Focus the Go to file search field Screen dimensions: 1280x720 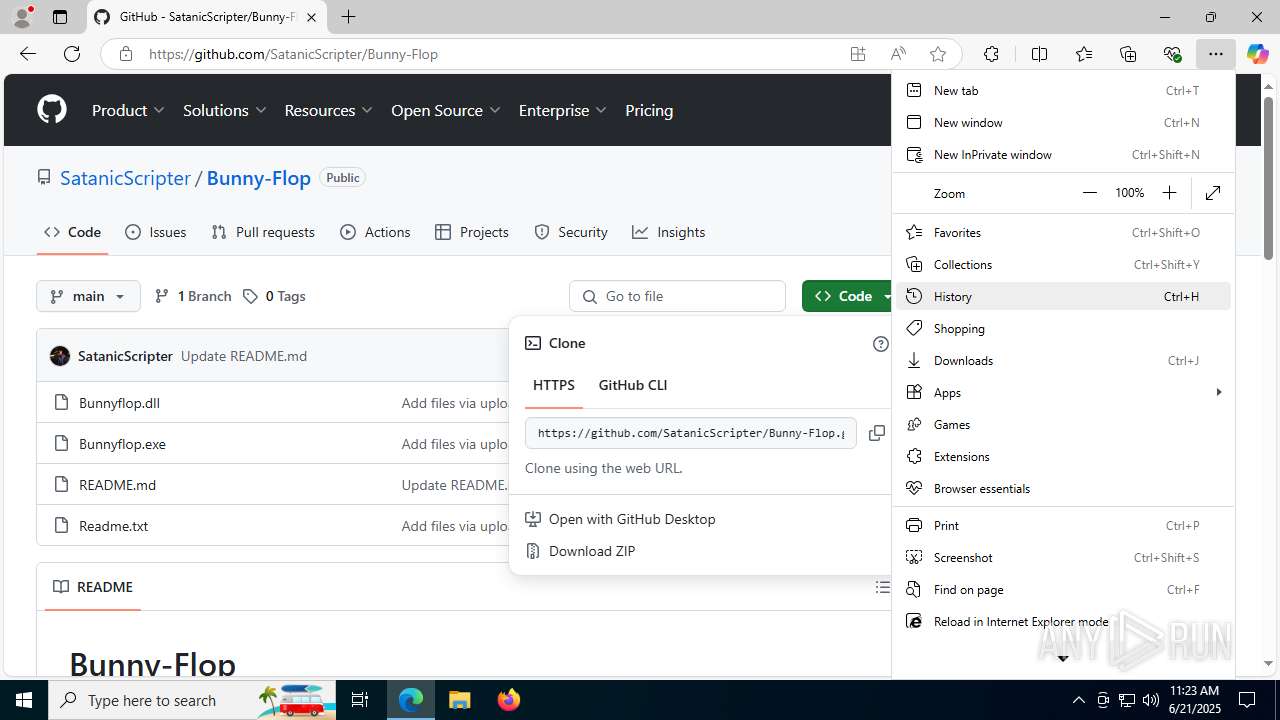pos(677,296)
